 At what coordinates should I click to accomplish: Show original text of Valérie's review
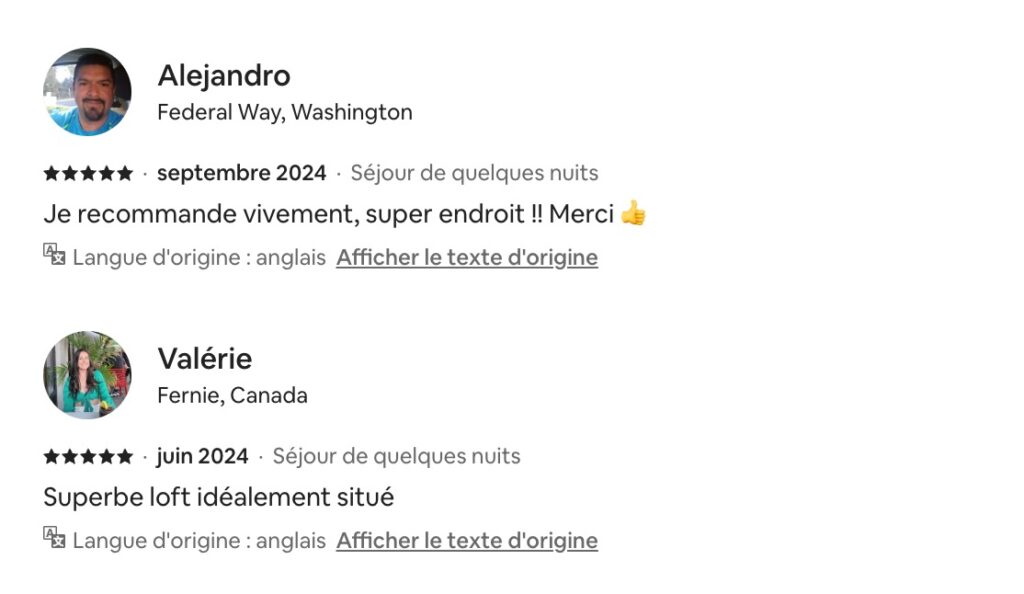[467, 541]
